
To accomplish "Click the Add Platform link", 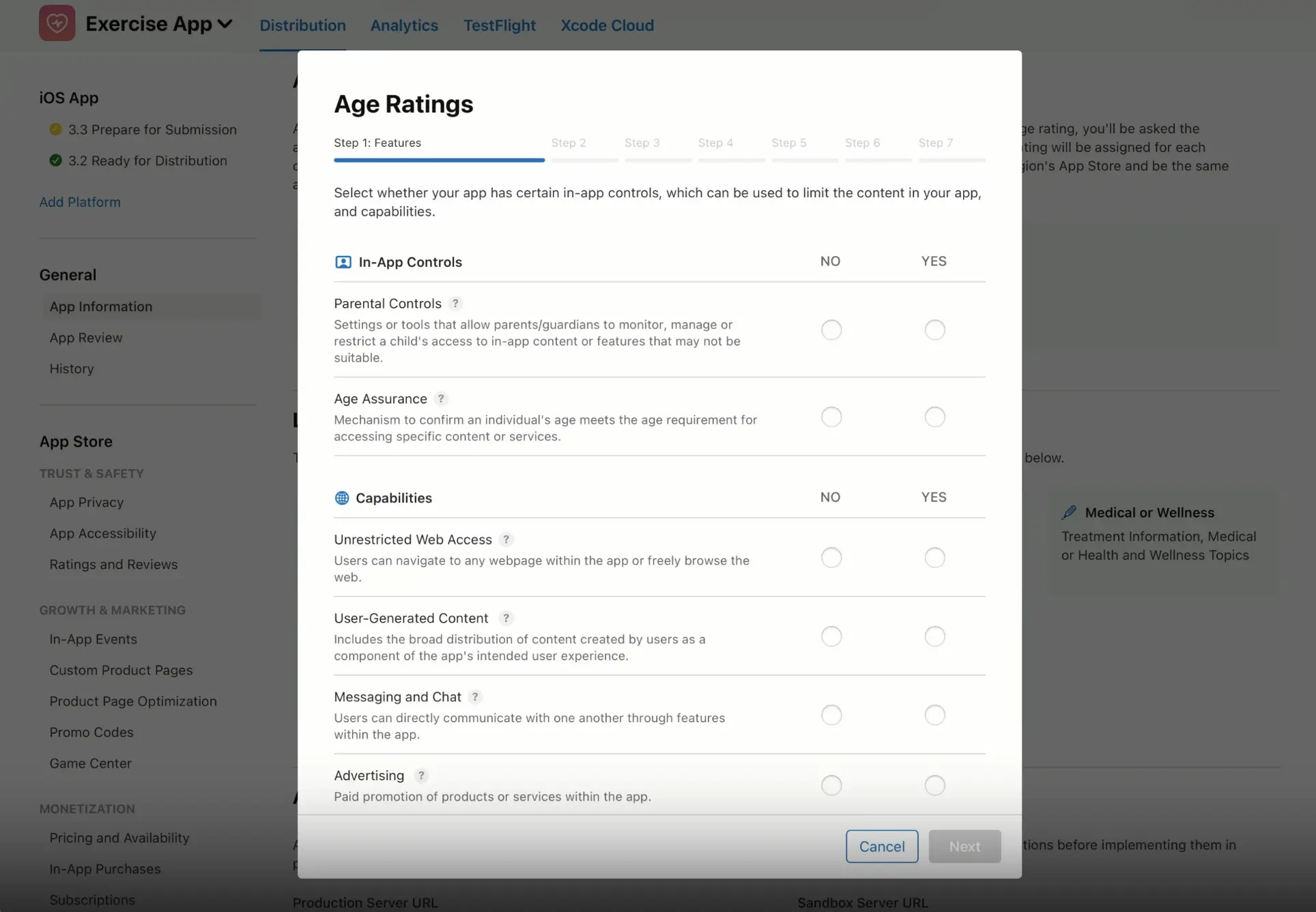I will [80, 202].
